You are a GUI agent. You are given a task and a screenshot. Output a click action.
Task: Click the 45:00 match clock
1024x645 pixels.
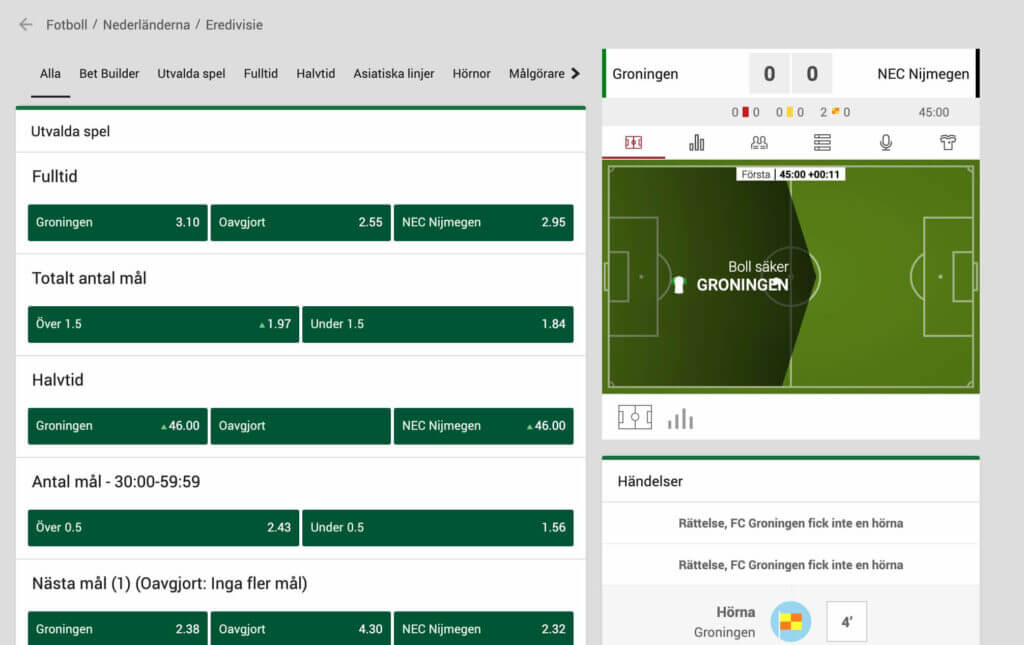(x=933, y=112)
